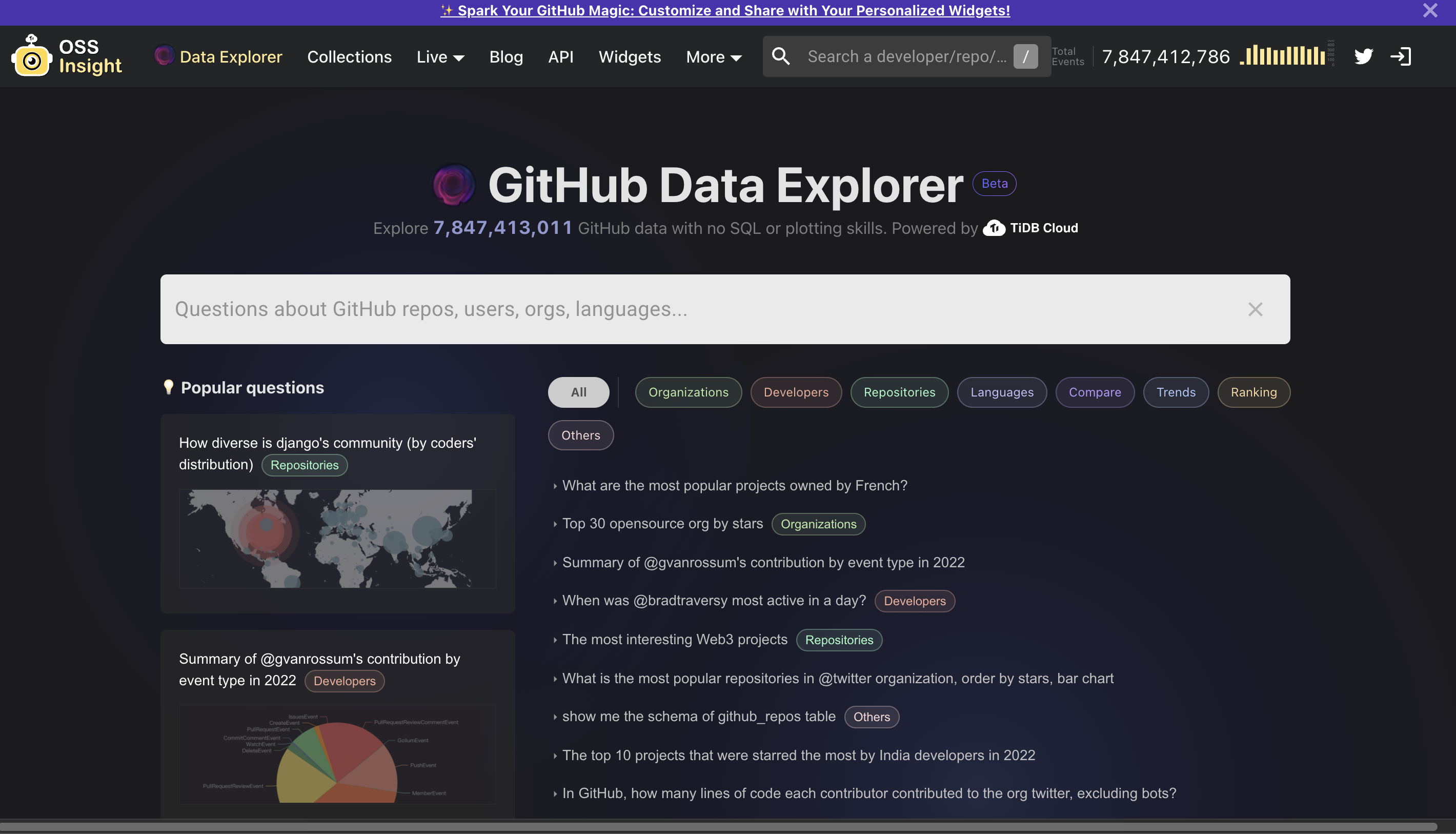This screenshot has width=1456, height=834.
Task: Go to the Widgets page
Action: pyautogui.click(x=629, y=57)
